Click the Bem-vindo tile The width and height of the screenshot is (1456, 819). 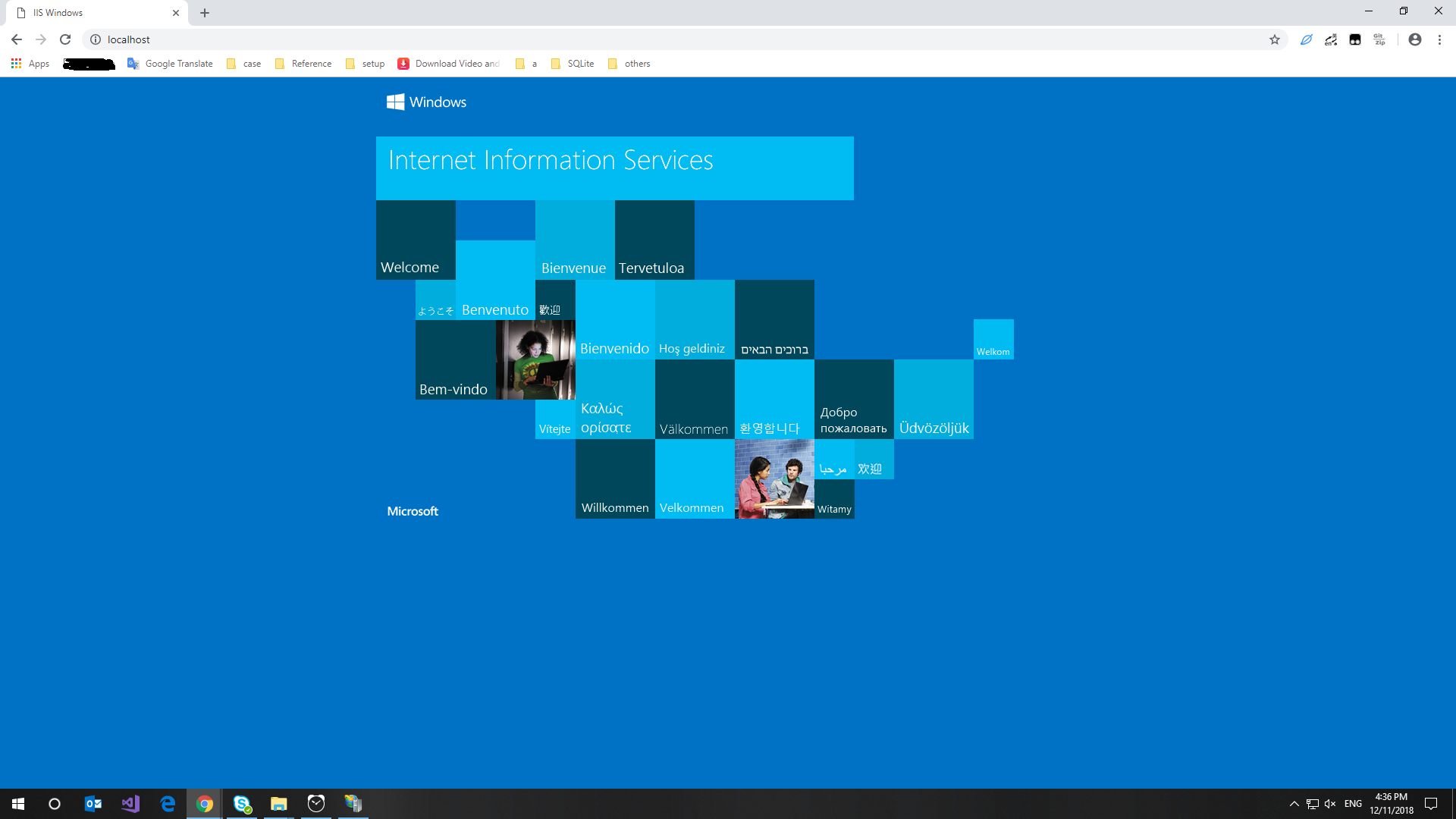(x=455, y=359)
